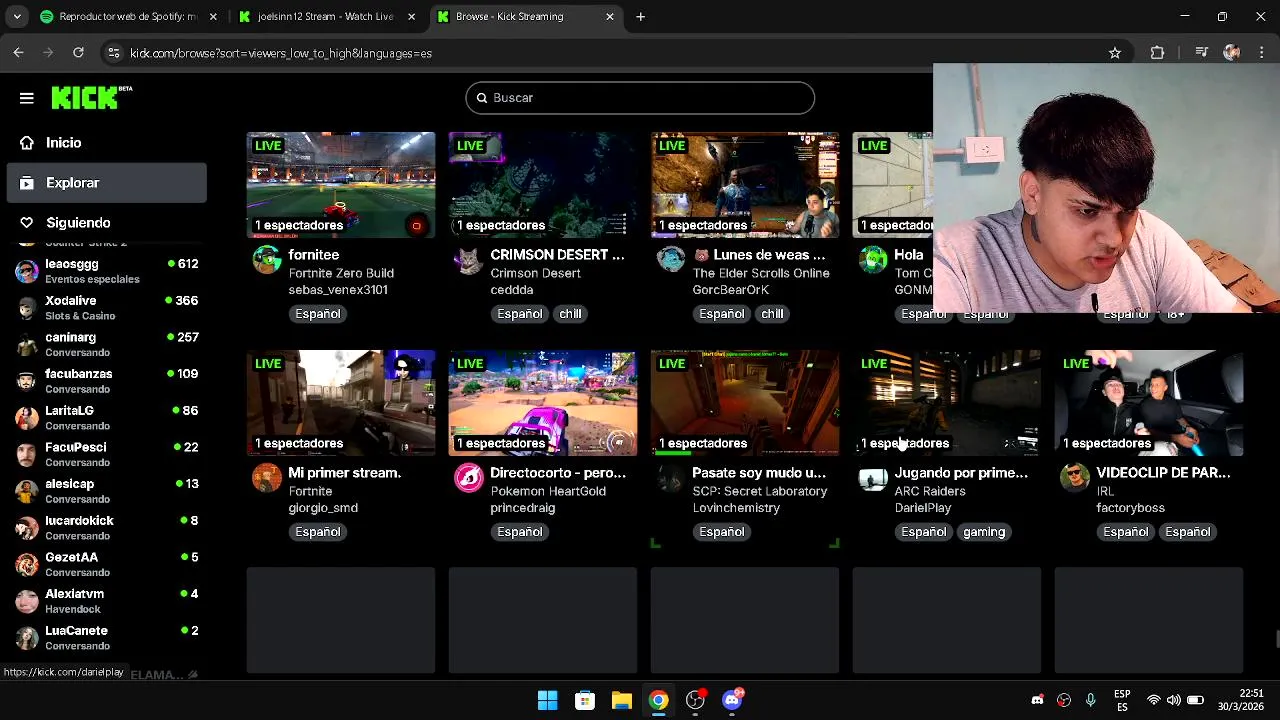The width and height of the screenshot is (1280, 720).
Task: Click lucardokick avatar in sidebar
Action: point(28,528)
